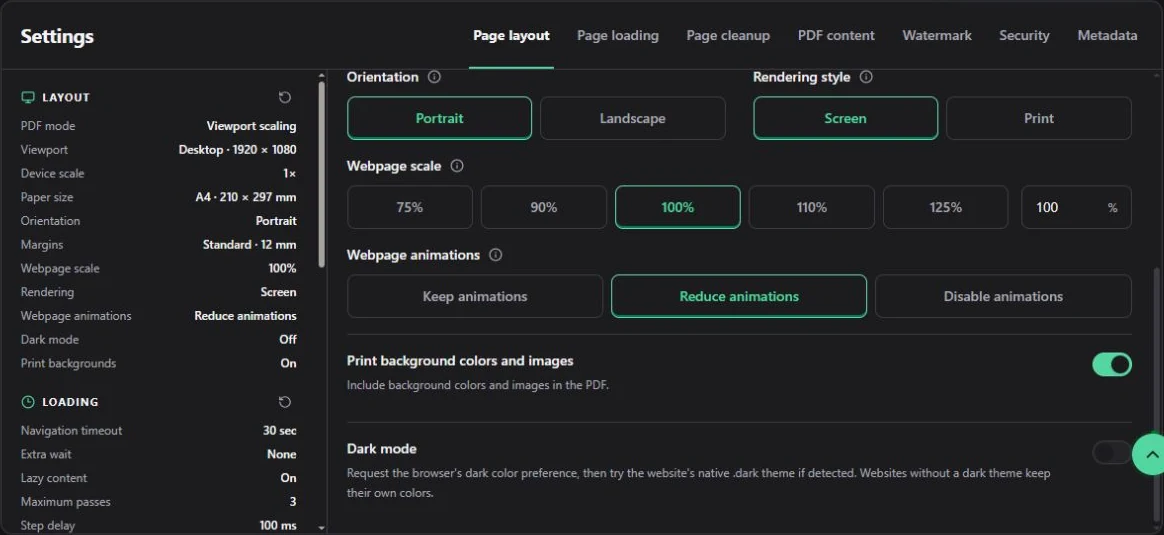1164x535 pixels.
Task: Open the Watermark tab
Action: coord(937,36)
